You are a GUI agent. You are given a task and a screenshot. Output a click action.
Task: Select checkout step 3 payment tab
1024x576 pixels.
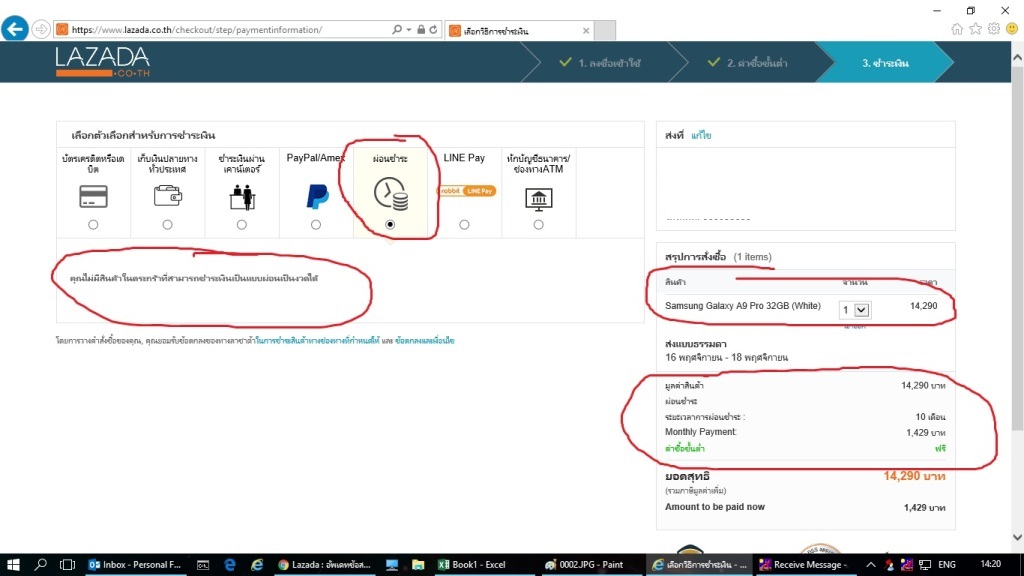(x=885, y=63)
